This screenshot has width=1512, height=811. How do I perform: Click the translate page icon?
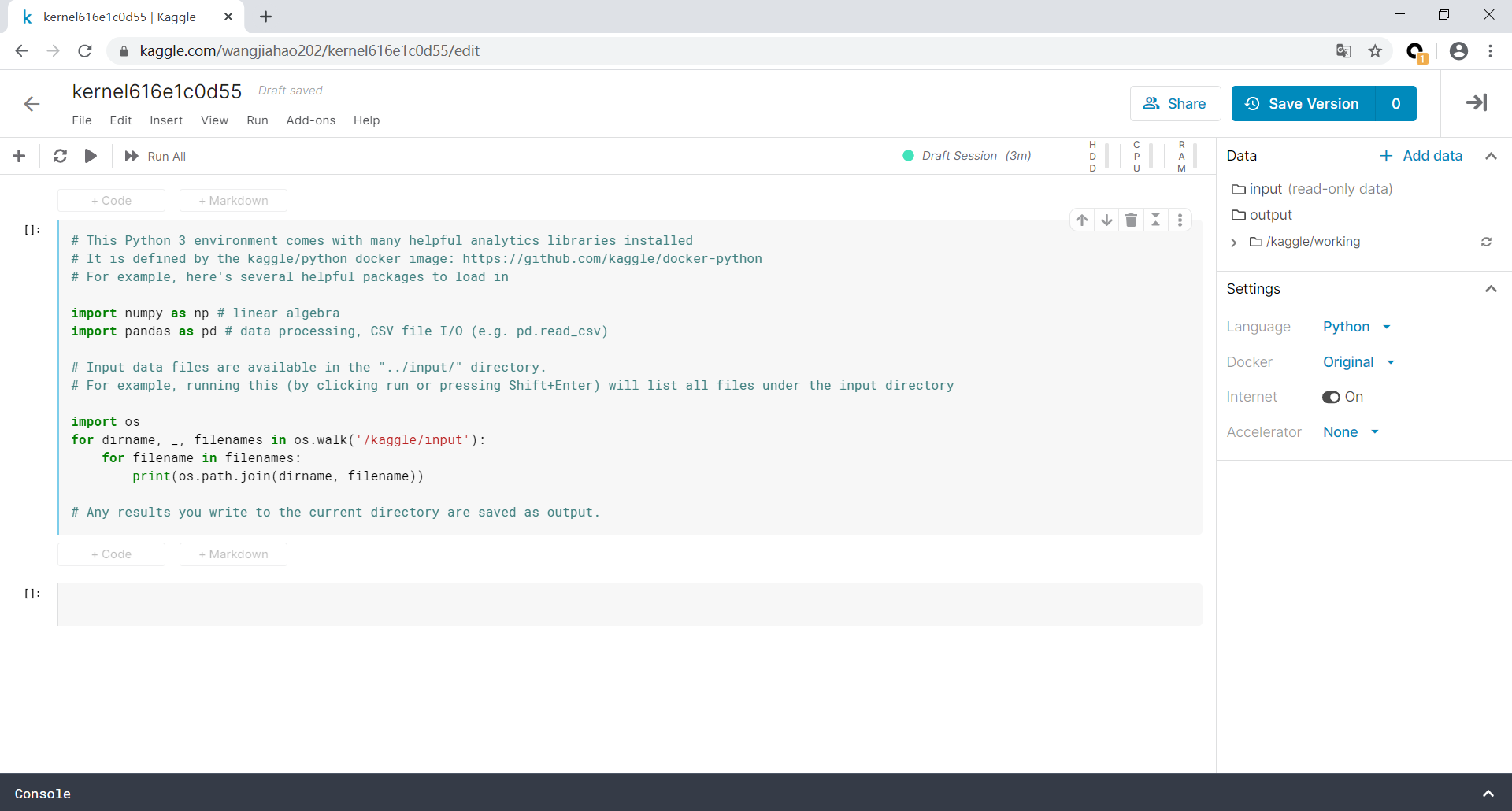(x=1343, y=51)
